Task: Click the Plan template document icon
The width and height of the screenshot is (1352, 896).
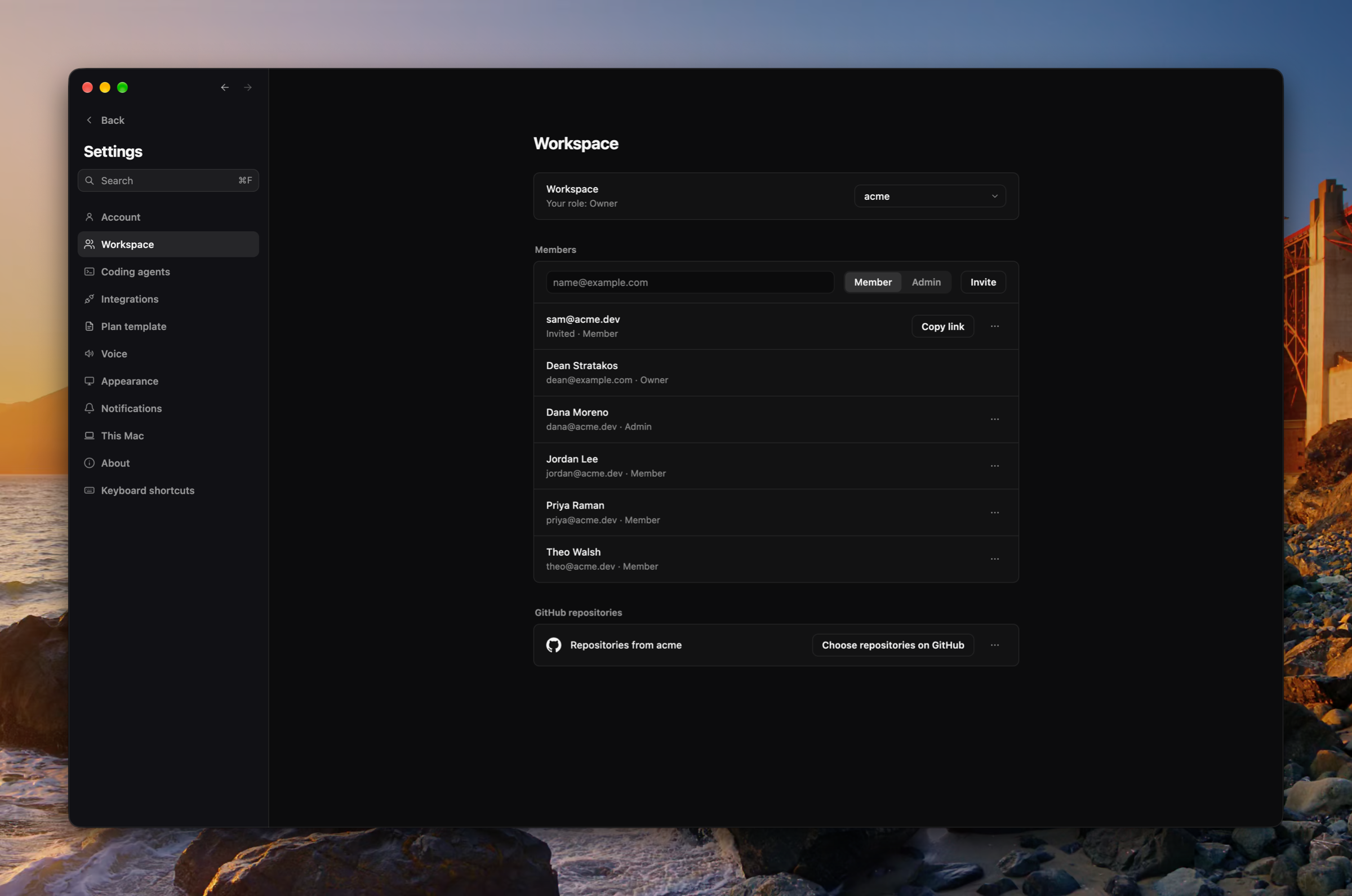Action: [90, 326]
